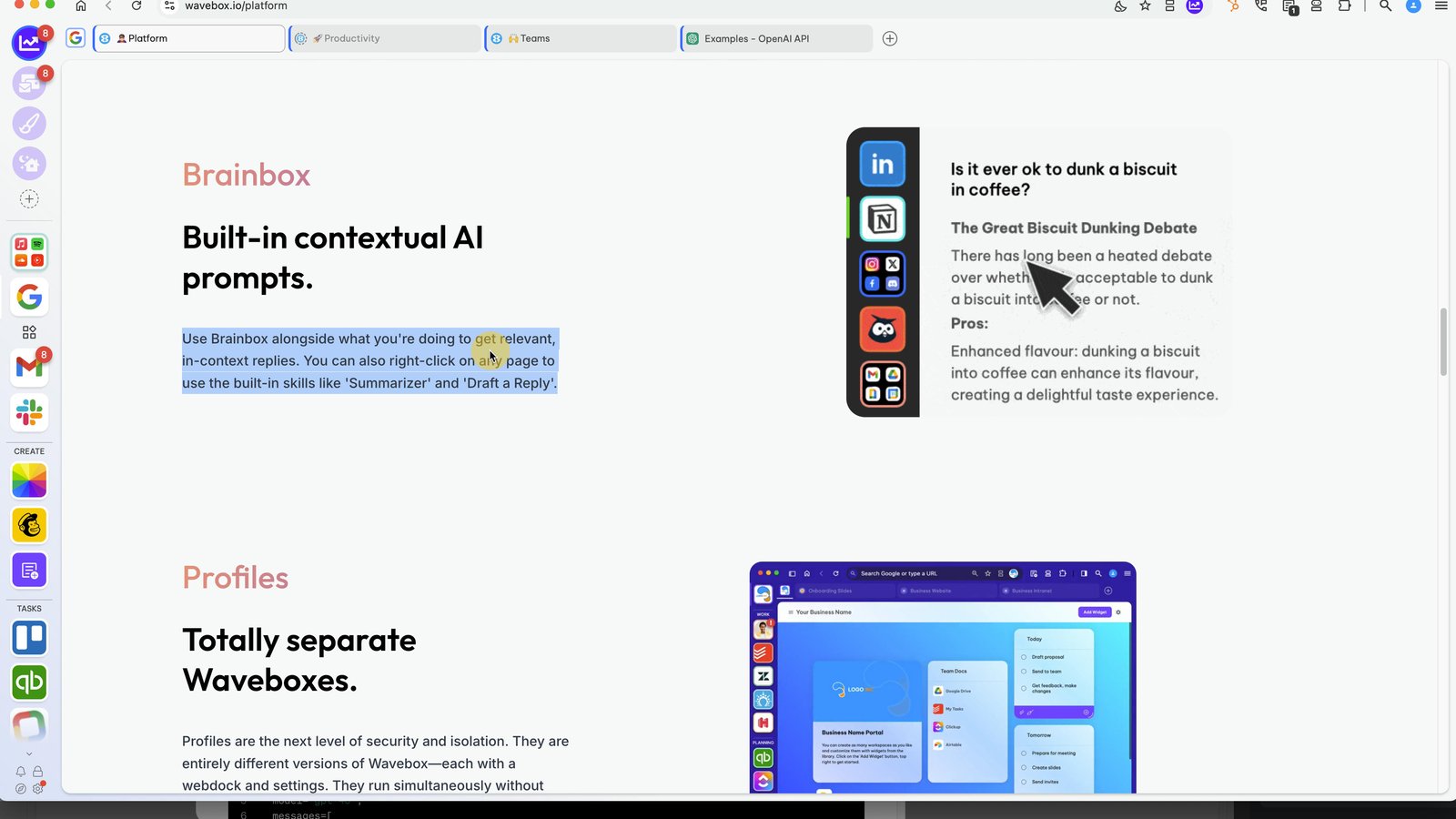Open the music apps group in sidebar
The image size is (1456, 819).
point(29,252)
